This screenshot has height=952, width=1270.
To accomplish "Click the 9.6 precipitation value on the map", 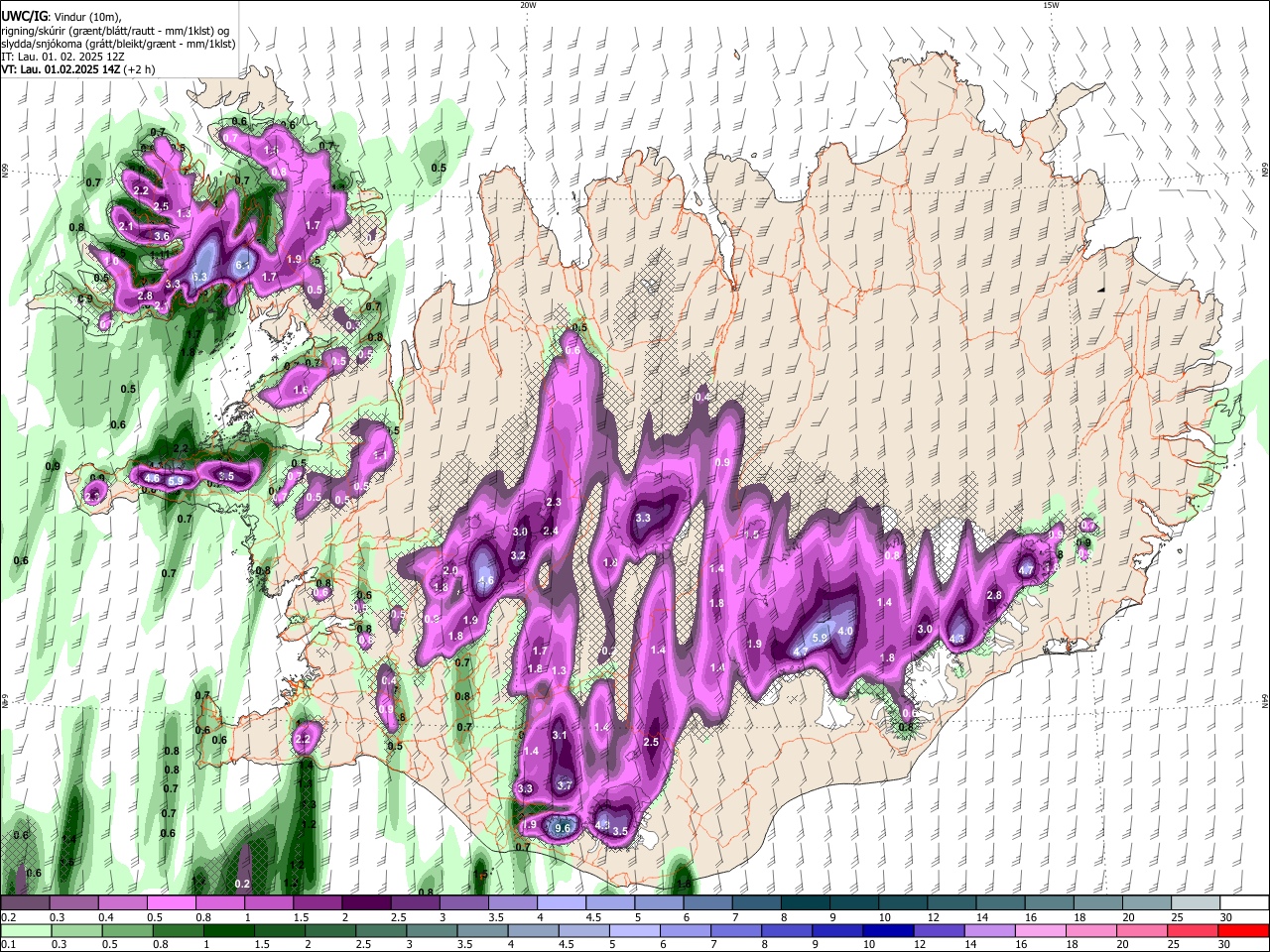I will tap(563, 828).
